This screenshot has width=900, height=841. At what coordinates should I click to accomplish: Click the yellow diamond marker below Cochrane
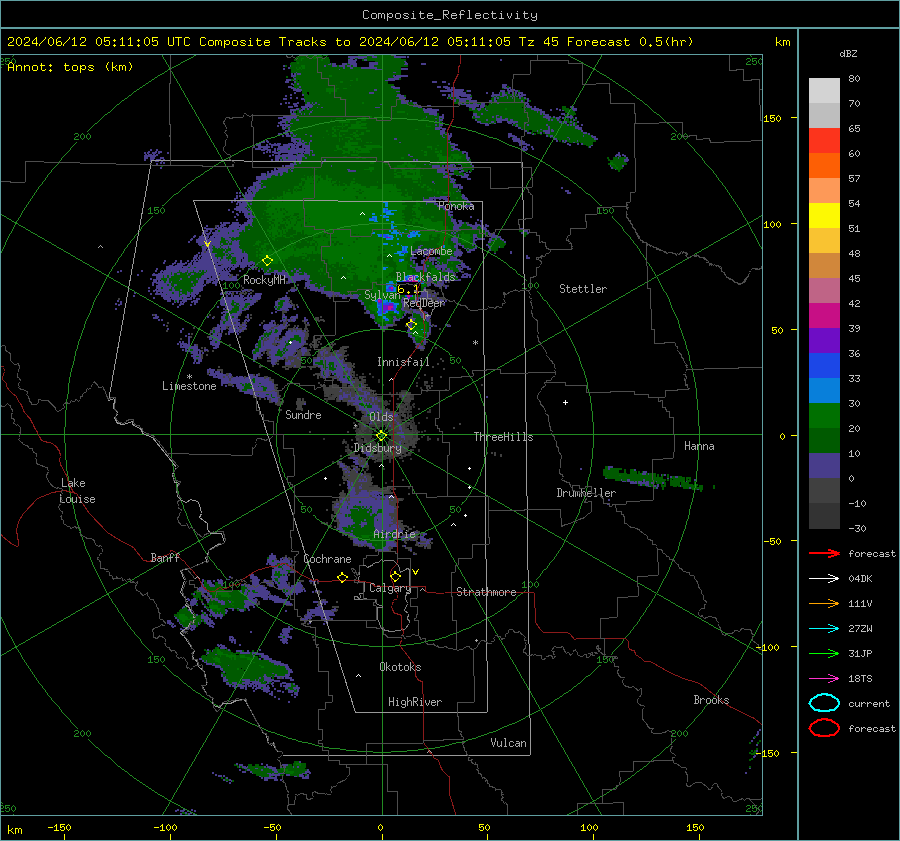coord(342,578)
